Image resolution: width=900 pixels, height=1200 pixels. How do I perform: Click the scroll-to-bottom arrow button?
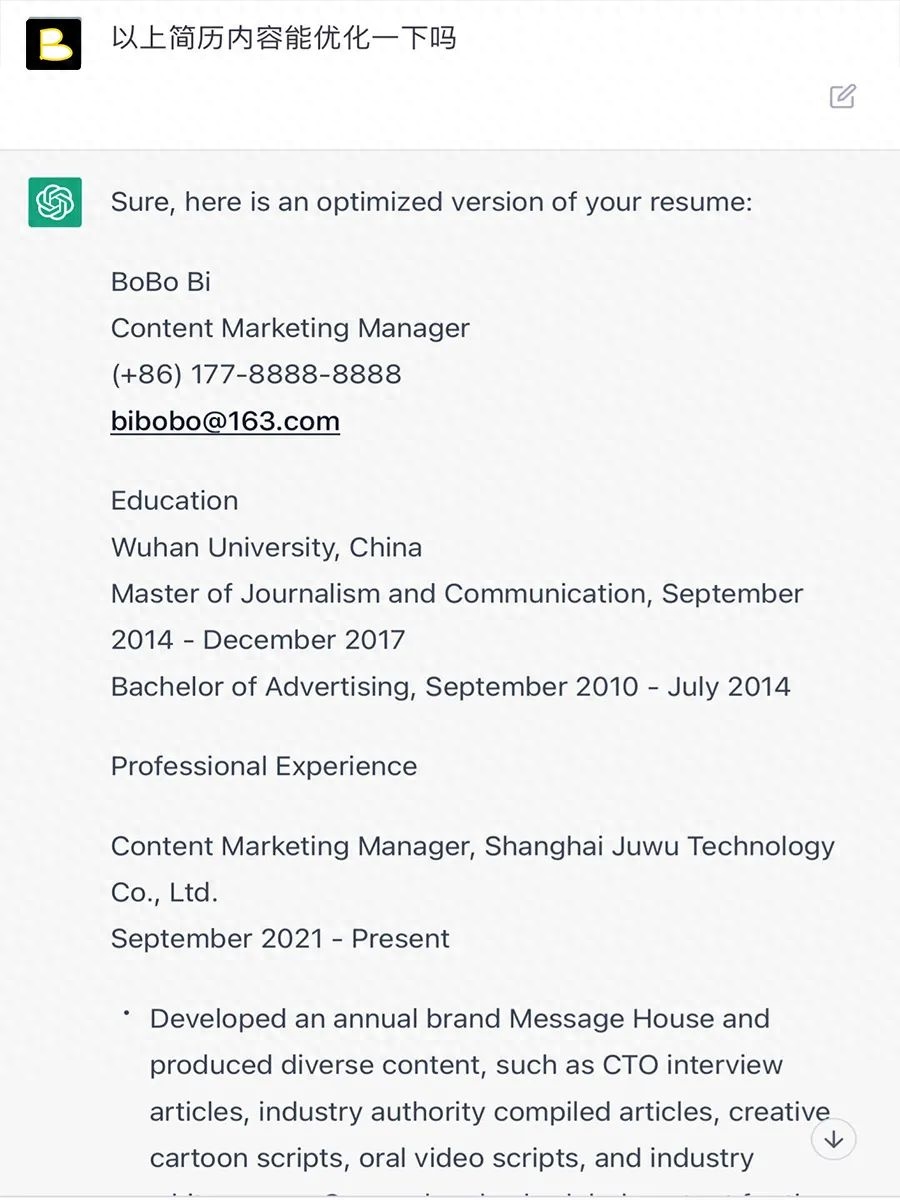tap(833, 1139)
